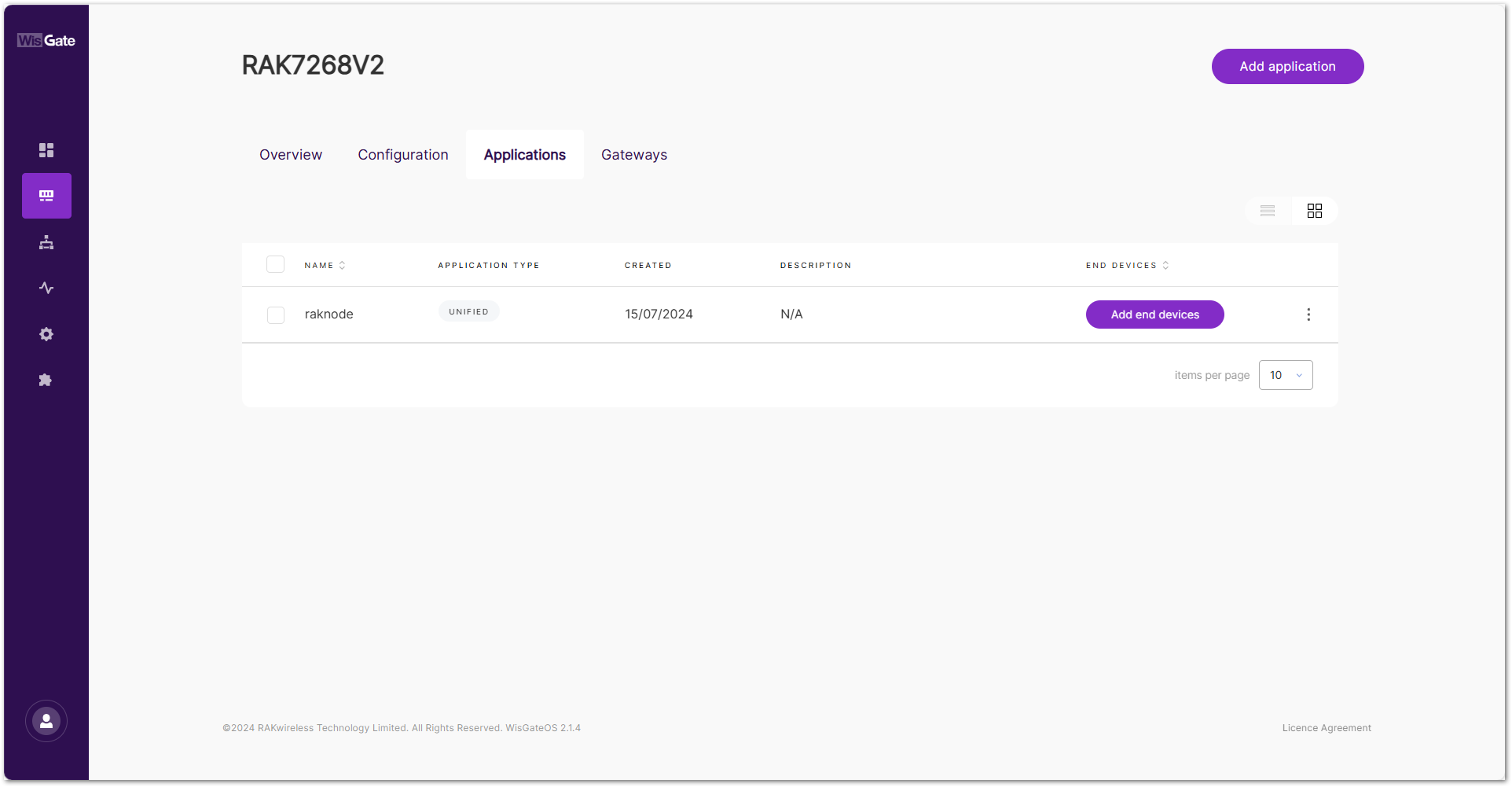Click the Application Type column header
This screenshot has height=787, width=1512.
(x=489, y=266)
